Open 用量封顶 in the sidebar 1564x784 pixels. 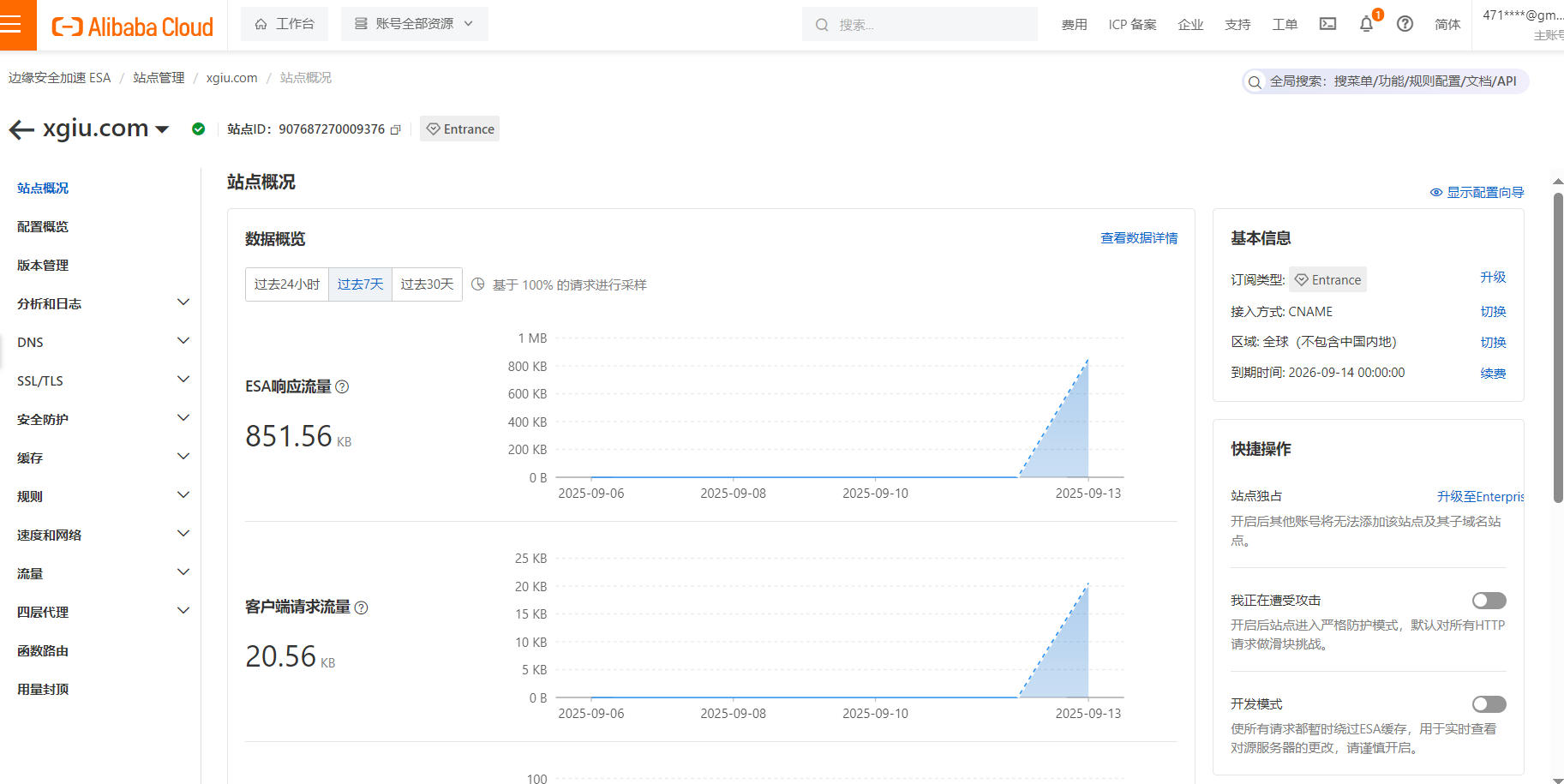coord(43,689)
